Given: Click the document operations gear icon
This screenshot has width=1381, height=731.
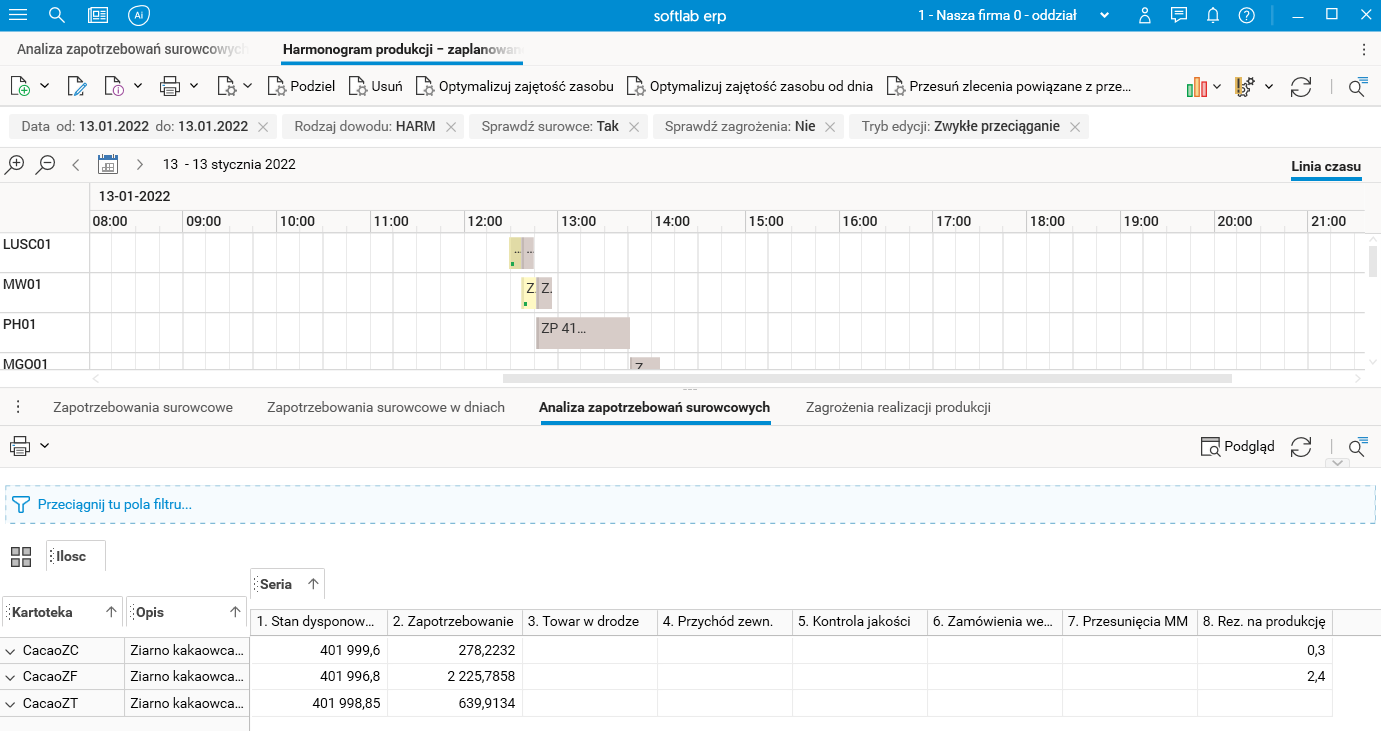Looking at the screenshot, I should coord(227,87).
